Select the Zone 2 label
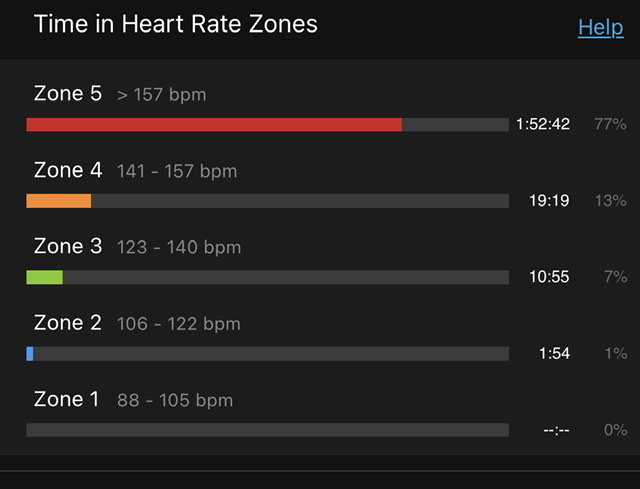The image size is (640, 489). 68,322
